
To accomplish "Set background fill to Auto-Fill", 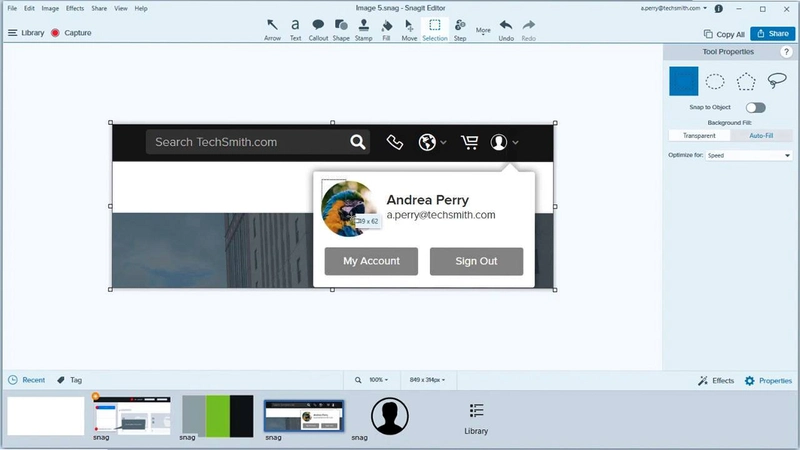I will pos(761,136).
